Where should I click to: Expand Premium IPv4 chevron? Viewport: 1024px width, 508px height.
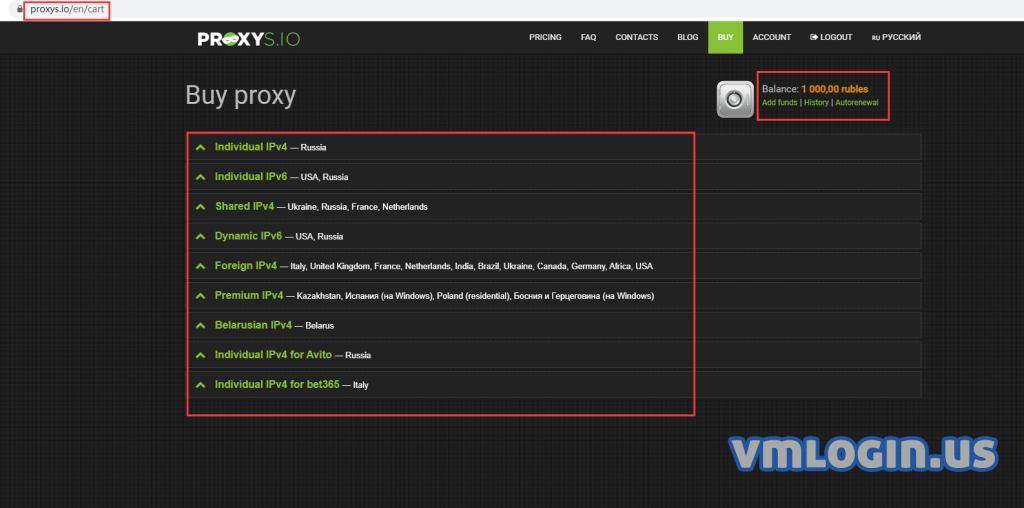200,296
